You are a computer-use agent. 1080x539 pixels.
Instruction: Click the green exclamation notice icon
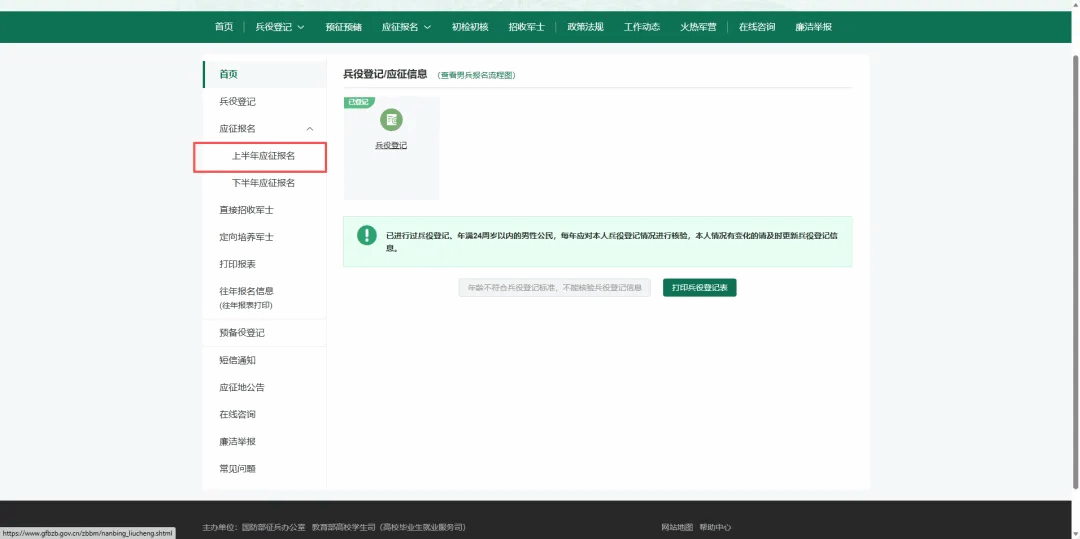pos(366,235)
